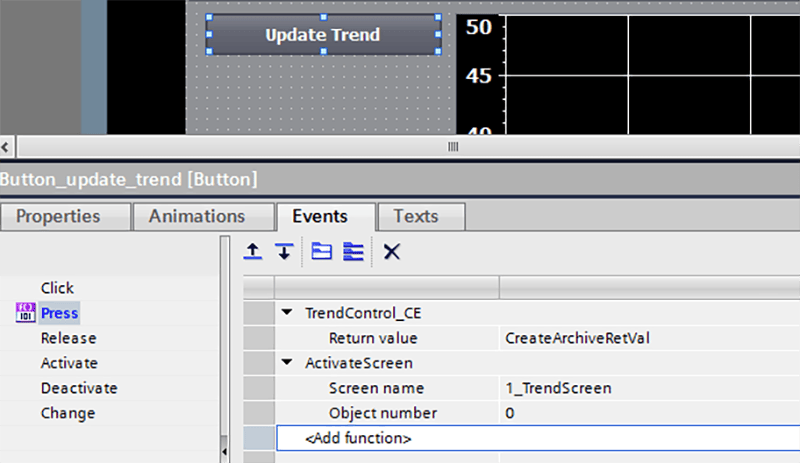Screen dimensions: 800x463
Task: Click the folder-style function list icon
Action: coord(321,251)
